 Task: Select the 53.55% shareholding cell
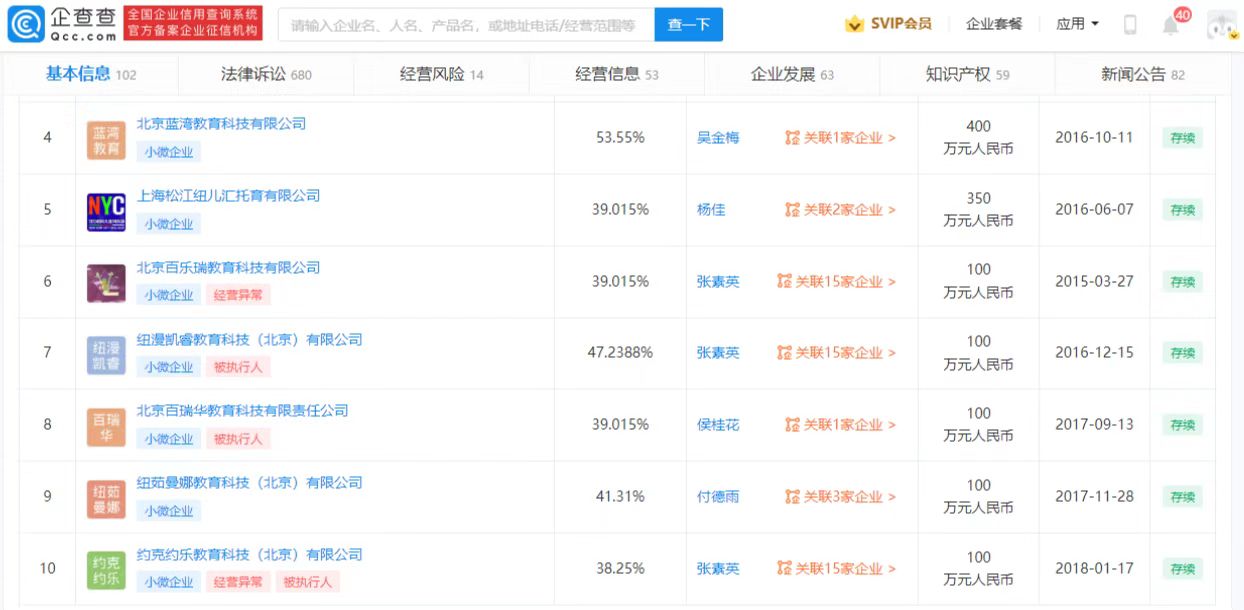(x=620, y=138)
